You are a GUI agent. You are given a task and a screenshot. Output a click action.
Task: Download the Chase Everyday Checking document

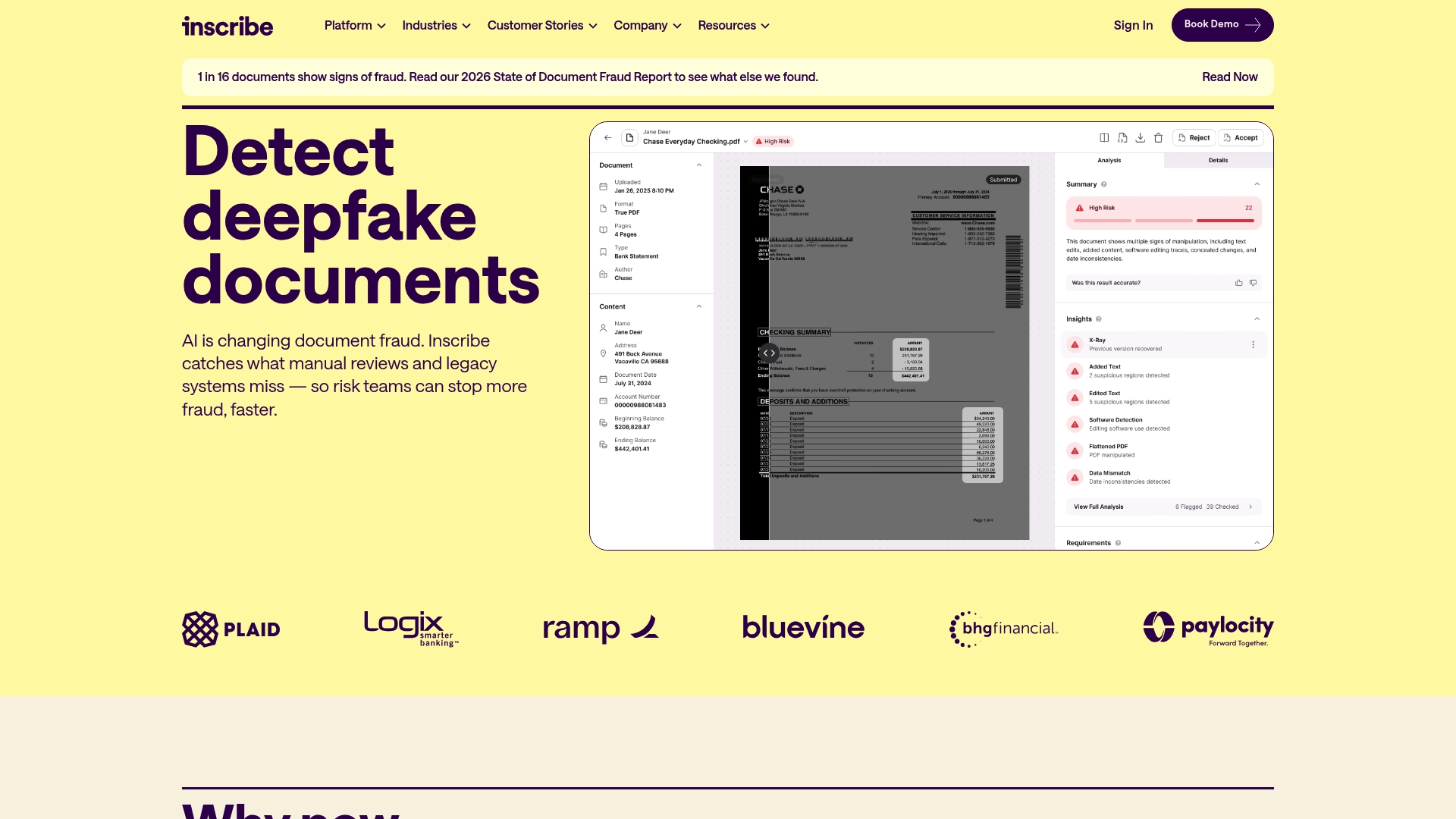tap(1141, 138)
